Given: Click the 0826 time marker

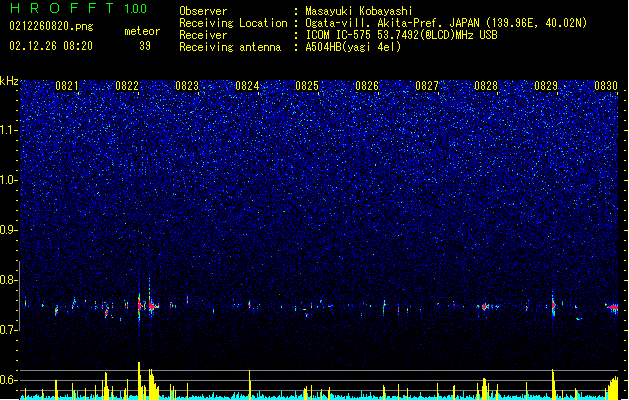Looking at the screenshot, I should (x=367, y=86).
